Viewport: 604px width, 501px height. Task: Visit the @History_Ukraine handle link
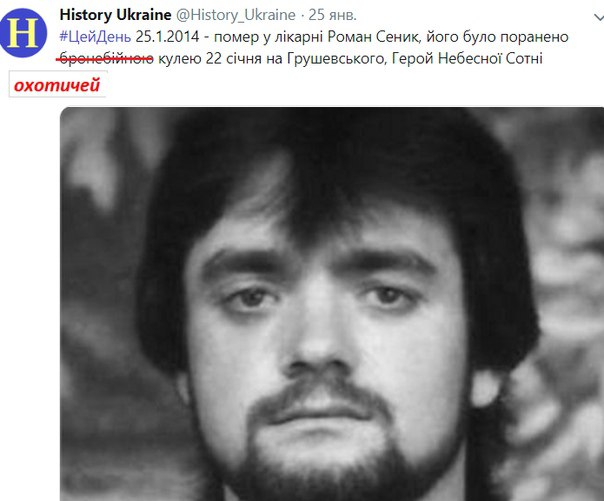[x=236, y=15]
